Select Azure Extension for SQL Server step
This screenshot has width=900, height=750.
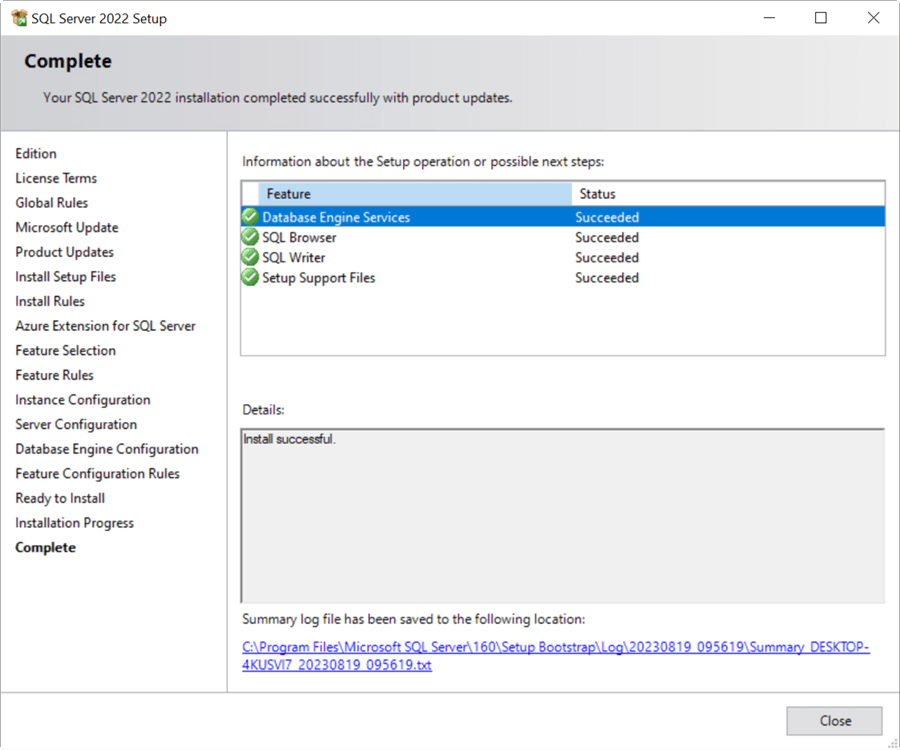tap(105, 325)
